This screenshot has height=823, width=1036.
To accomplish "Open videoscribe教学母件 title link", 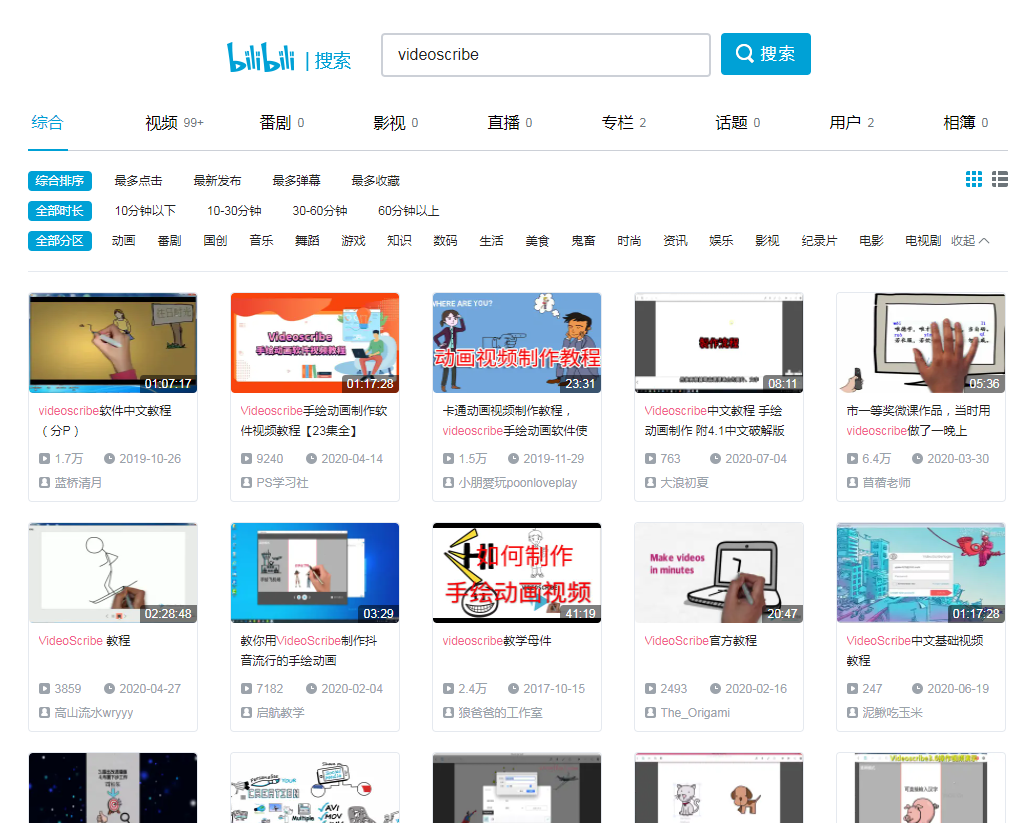I will (497, 641).
